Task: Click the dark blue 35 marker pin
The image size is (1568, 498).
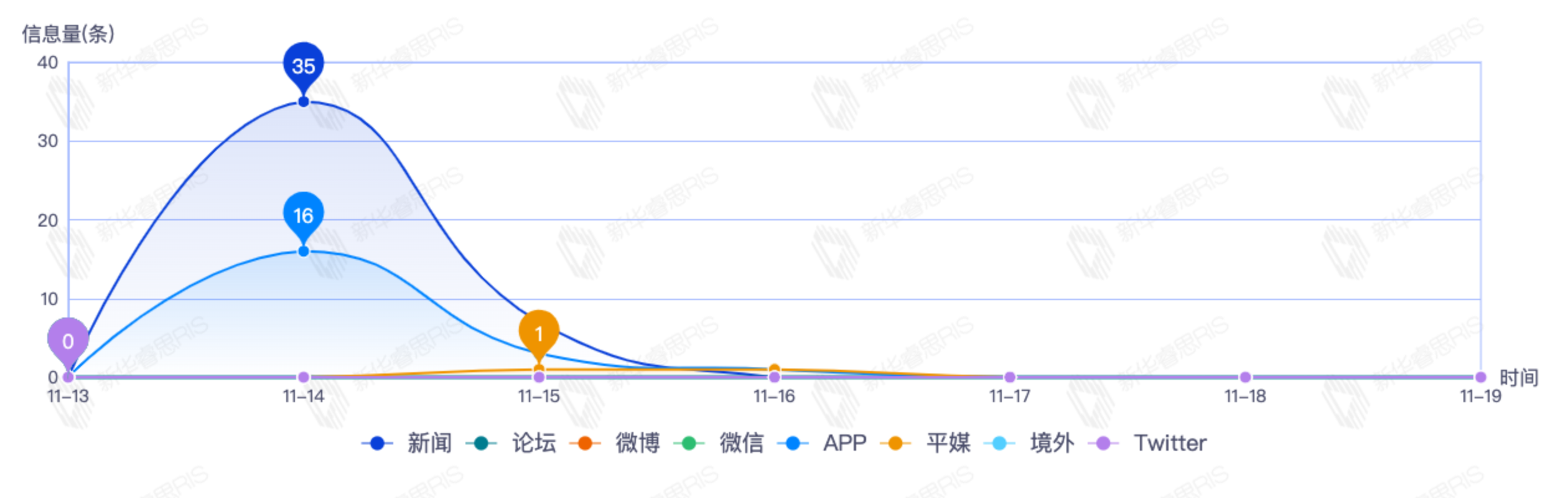Action: click(x=303, y=65)
